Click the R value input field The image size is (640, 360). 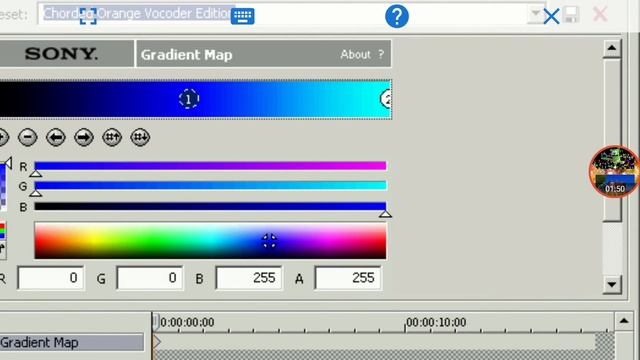tap(51, 278)
